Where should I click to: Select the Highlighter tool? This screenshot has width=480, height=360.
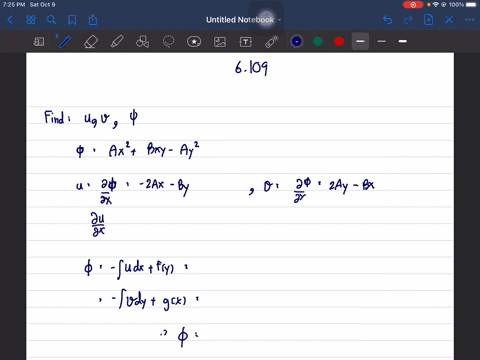click(117, 42)
